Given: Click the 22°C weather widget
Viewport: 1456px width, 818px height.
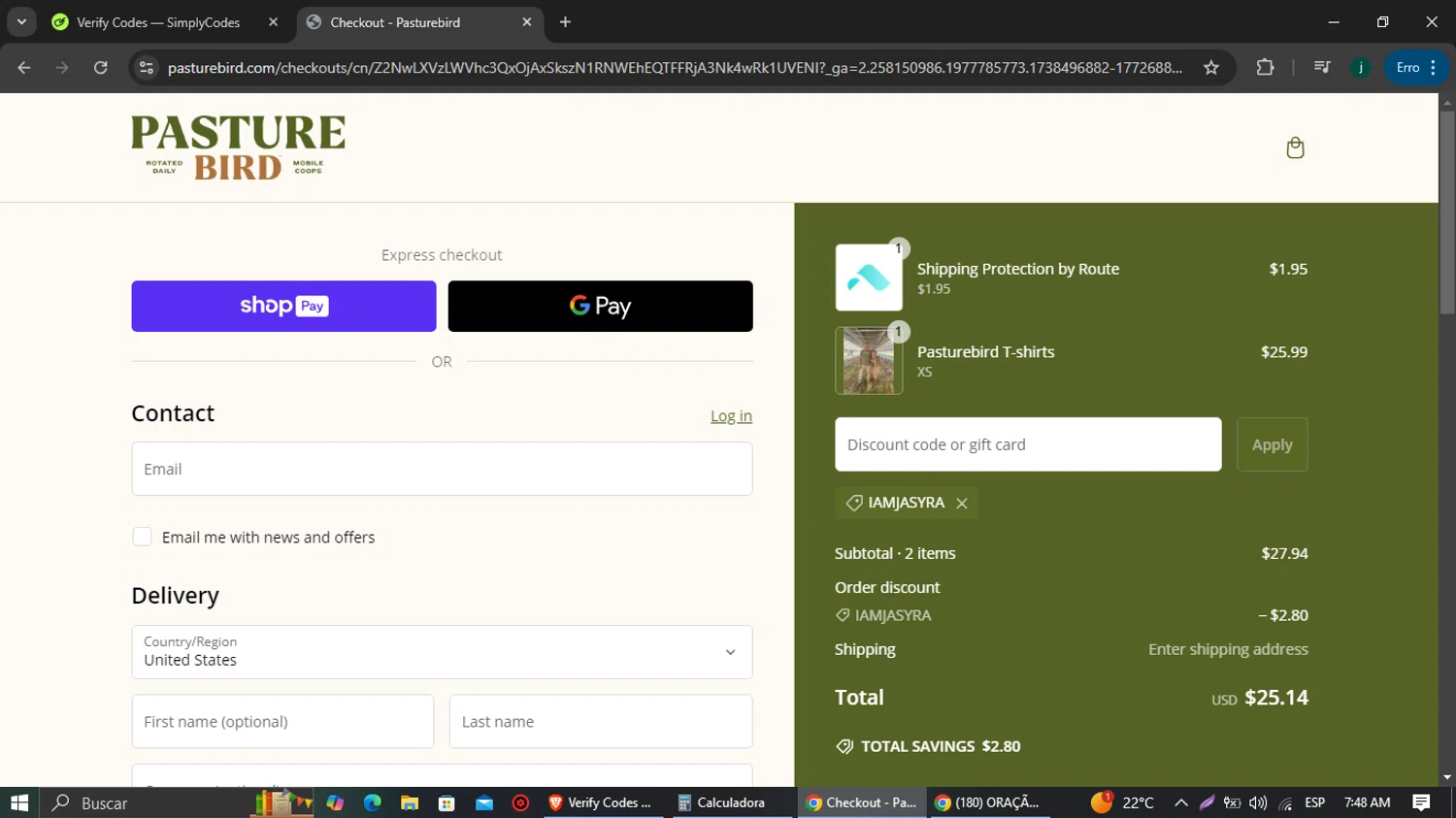Looking at the screenshot, I should pos(1123,802).
